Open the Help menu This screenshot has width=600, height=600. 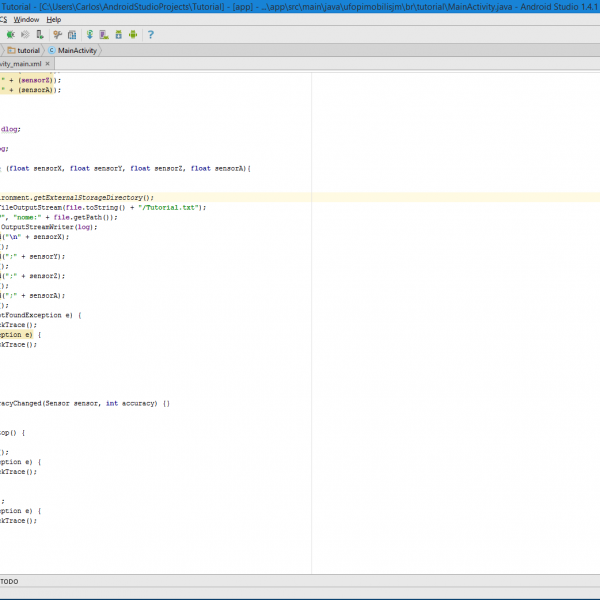pos(54,19)
